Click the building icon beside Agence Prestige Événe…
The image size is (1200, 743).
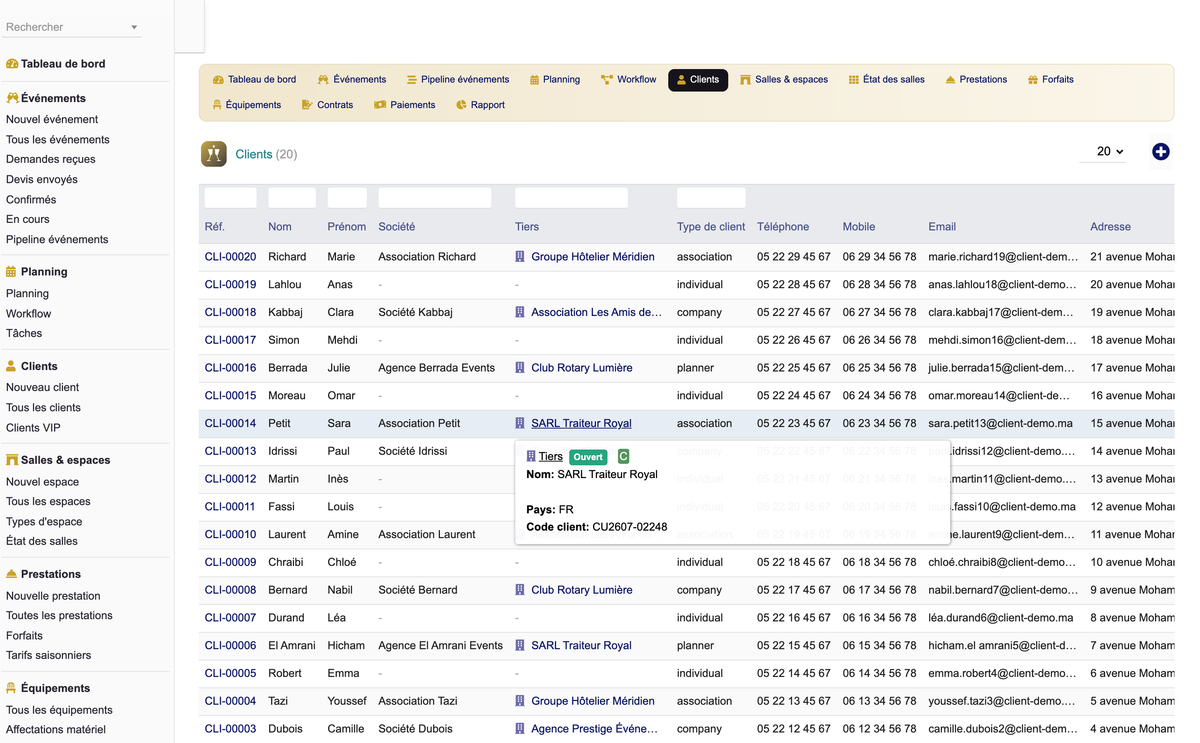pyautogui.click(x=520, y=729)
